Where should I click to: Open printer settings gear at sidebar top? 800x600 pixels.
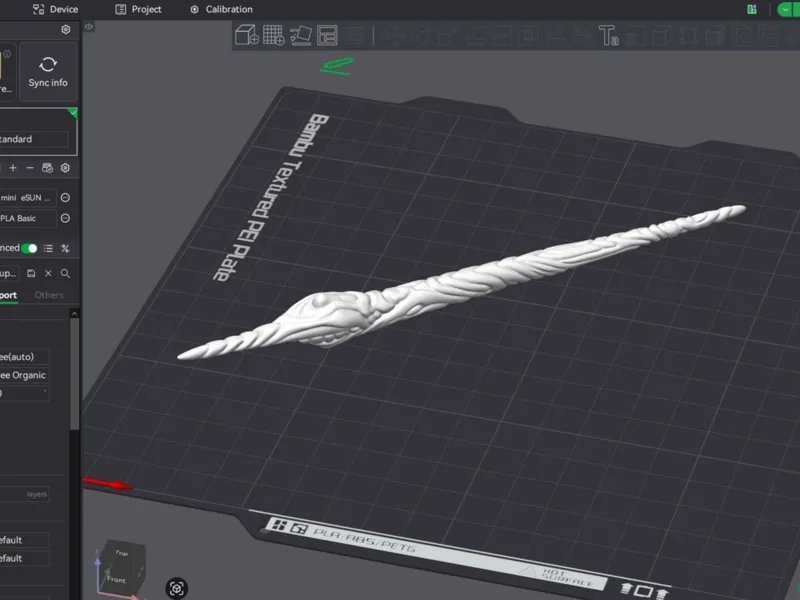[66, 30]
